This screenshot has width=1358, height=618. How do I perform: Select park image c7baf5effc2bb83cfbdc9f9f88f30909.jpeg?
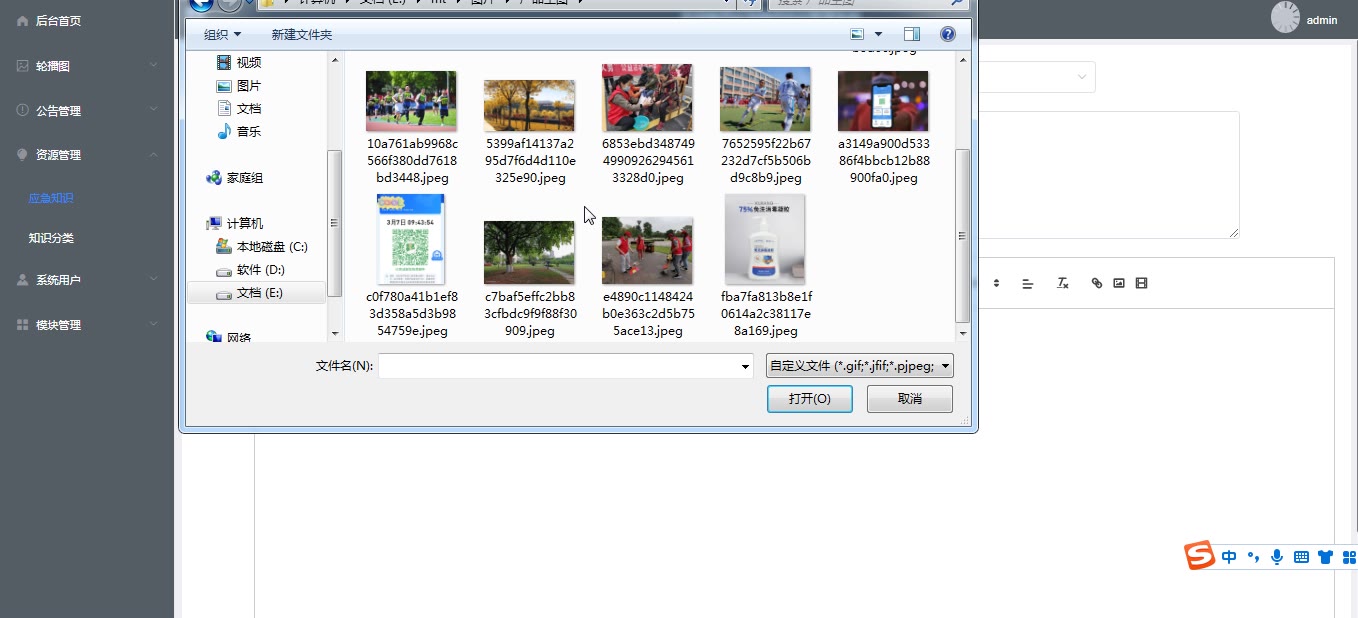click(x=529, y=253)
